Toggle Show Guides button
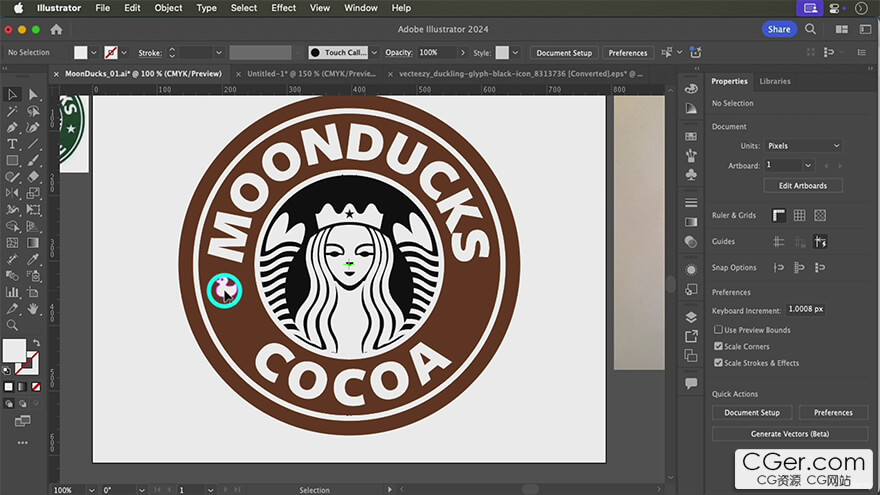 point(778,242)
